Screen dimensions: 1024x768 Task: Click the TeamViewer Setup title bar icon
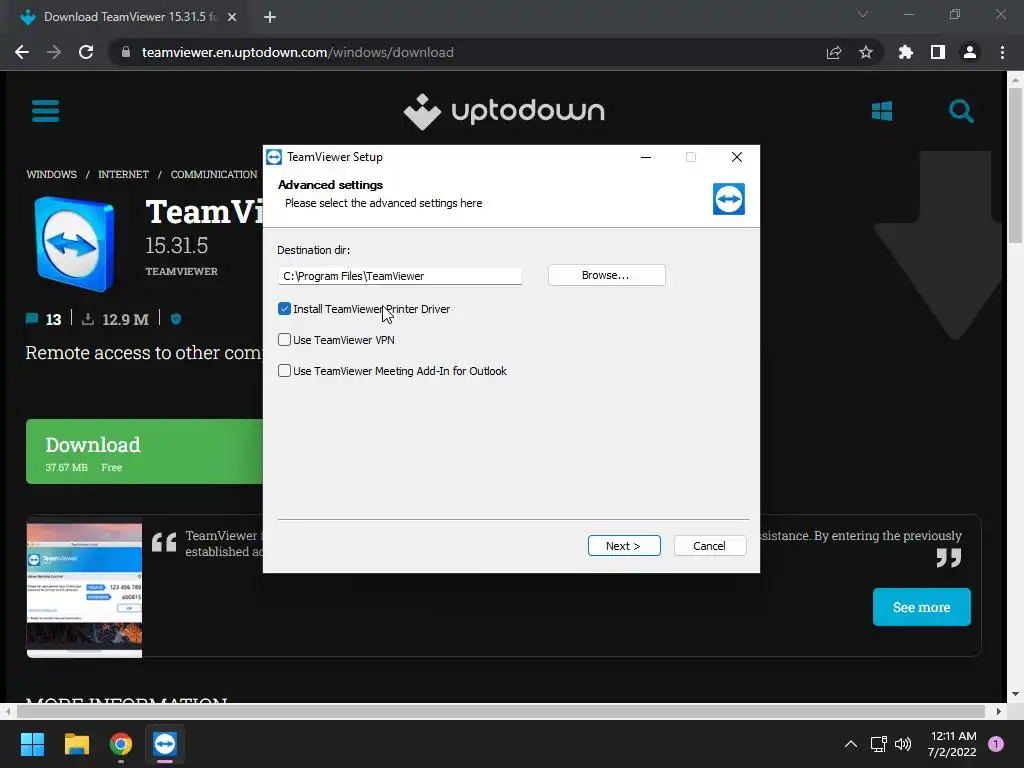274,157
